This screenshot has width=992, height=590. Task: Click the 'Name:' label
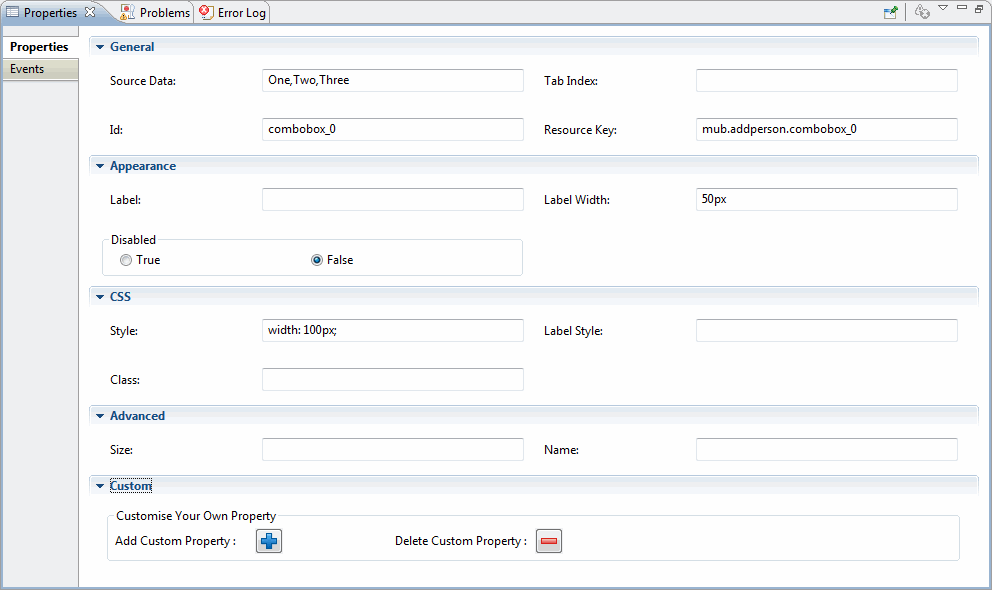coord(561,450)
